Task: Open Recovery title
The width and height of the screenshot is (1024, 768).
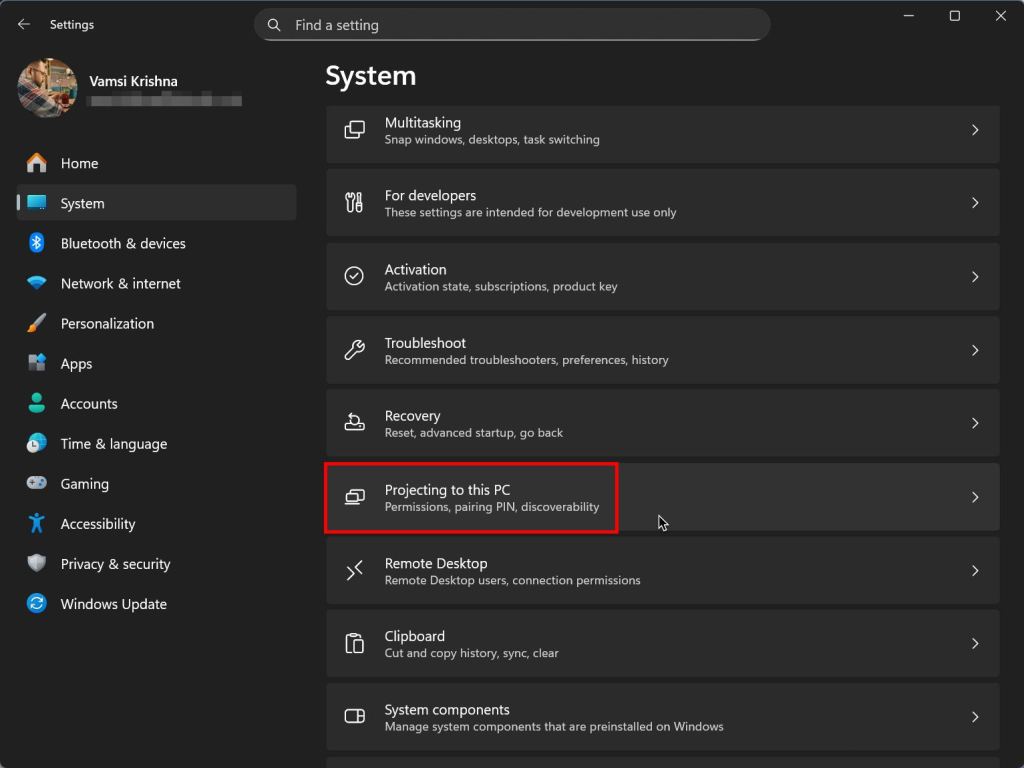Action: click(x=412, y=416)
